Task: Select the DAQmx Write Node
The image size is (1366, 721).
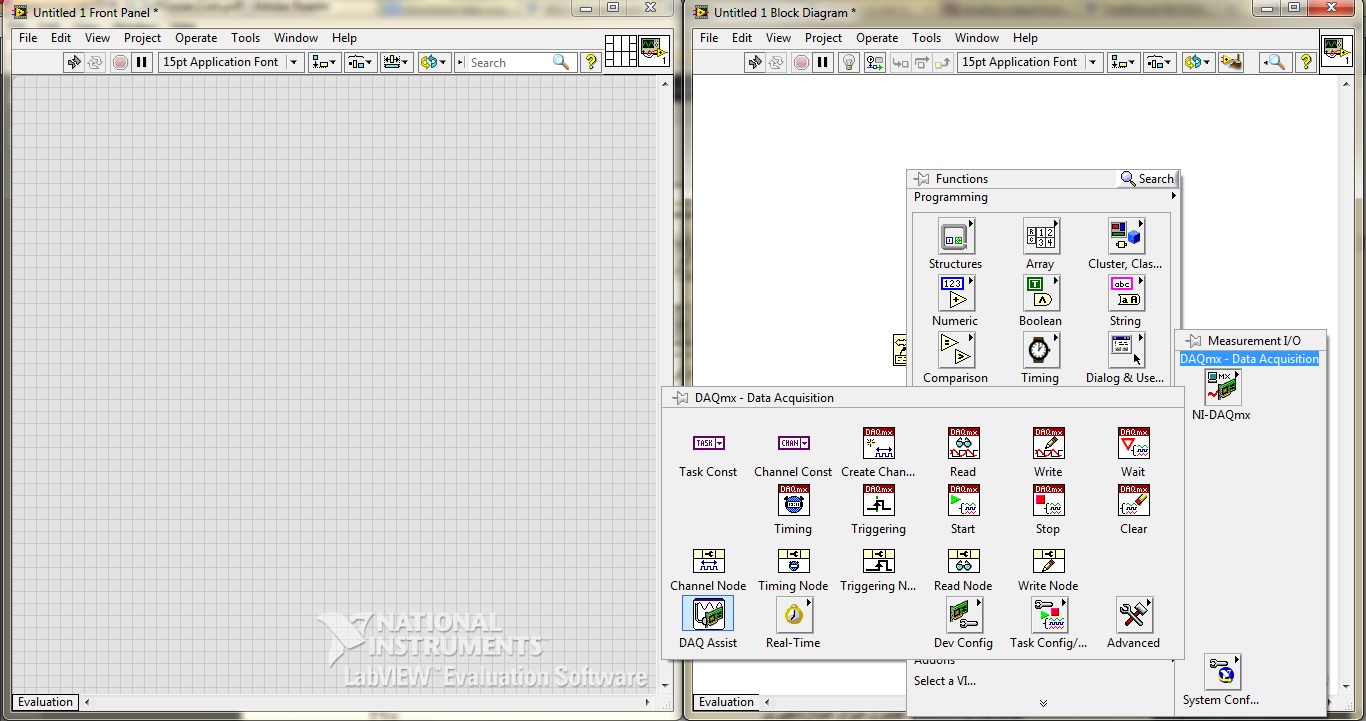Action: click(1049, 560)
